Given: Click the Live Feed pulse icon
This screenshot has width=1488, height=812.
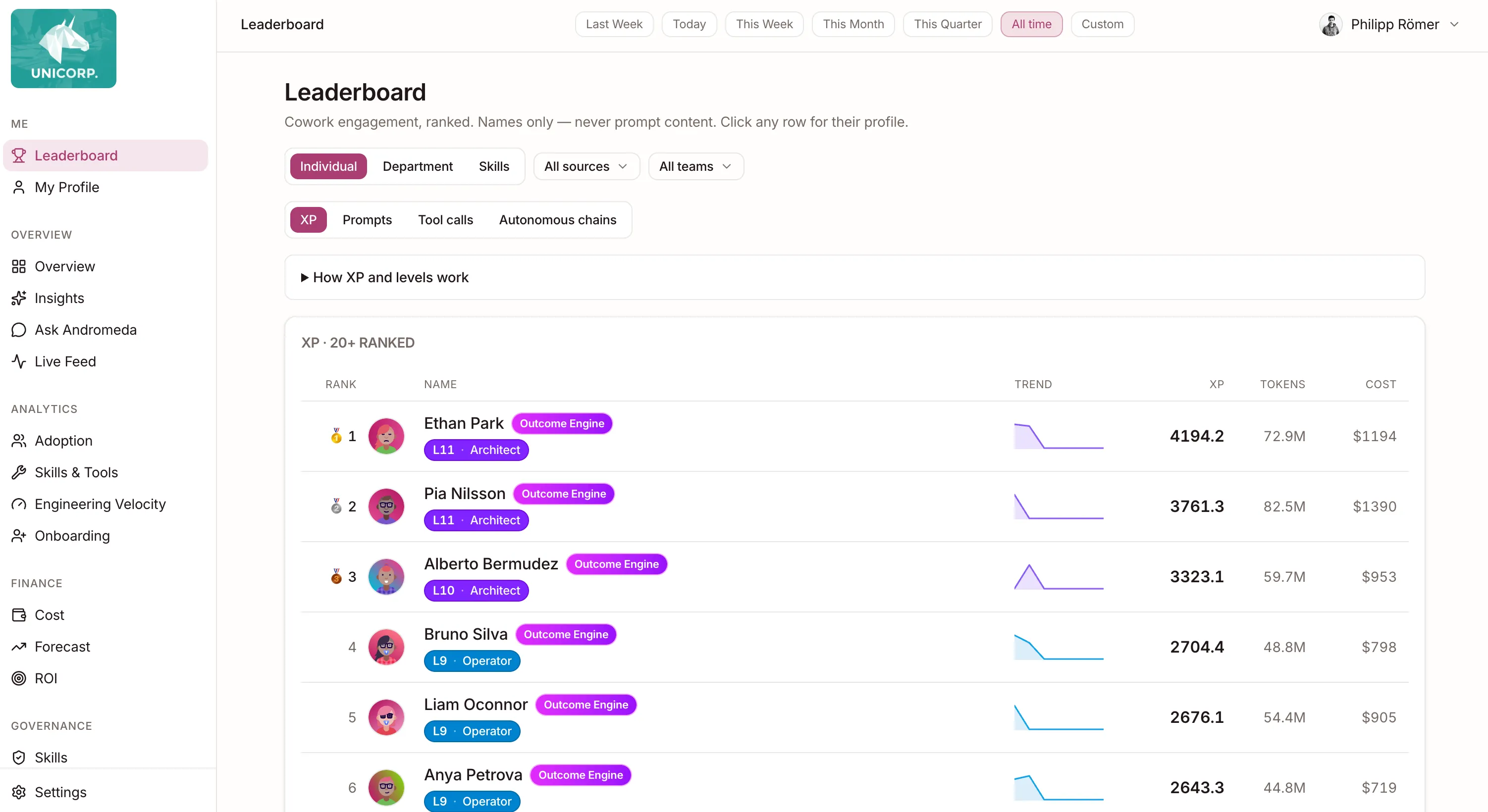Looking at the screenshot, I should tap(19, 361).
